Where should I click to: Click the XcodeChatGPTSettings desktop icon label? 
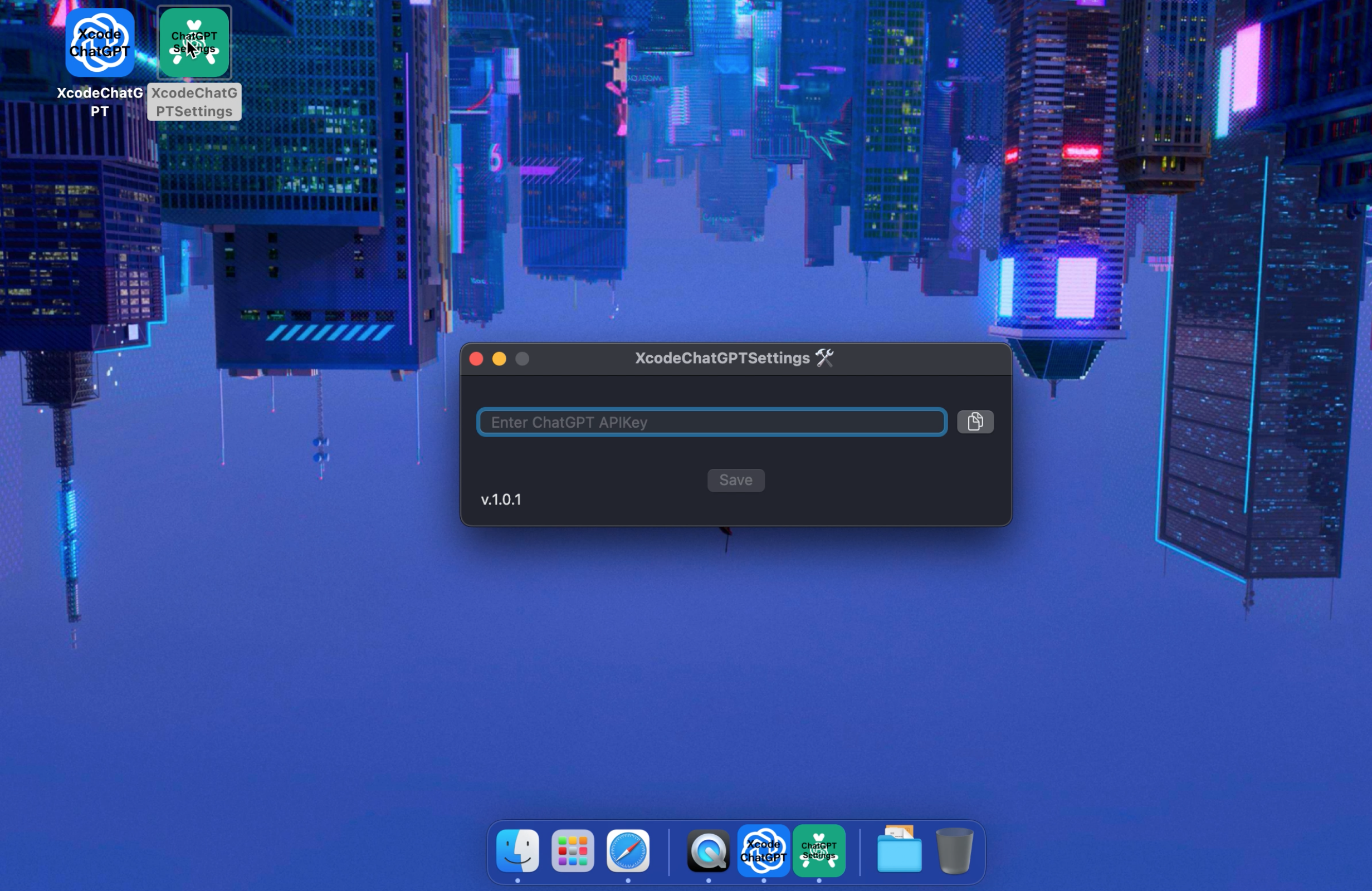click(x=194, y=102)
